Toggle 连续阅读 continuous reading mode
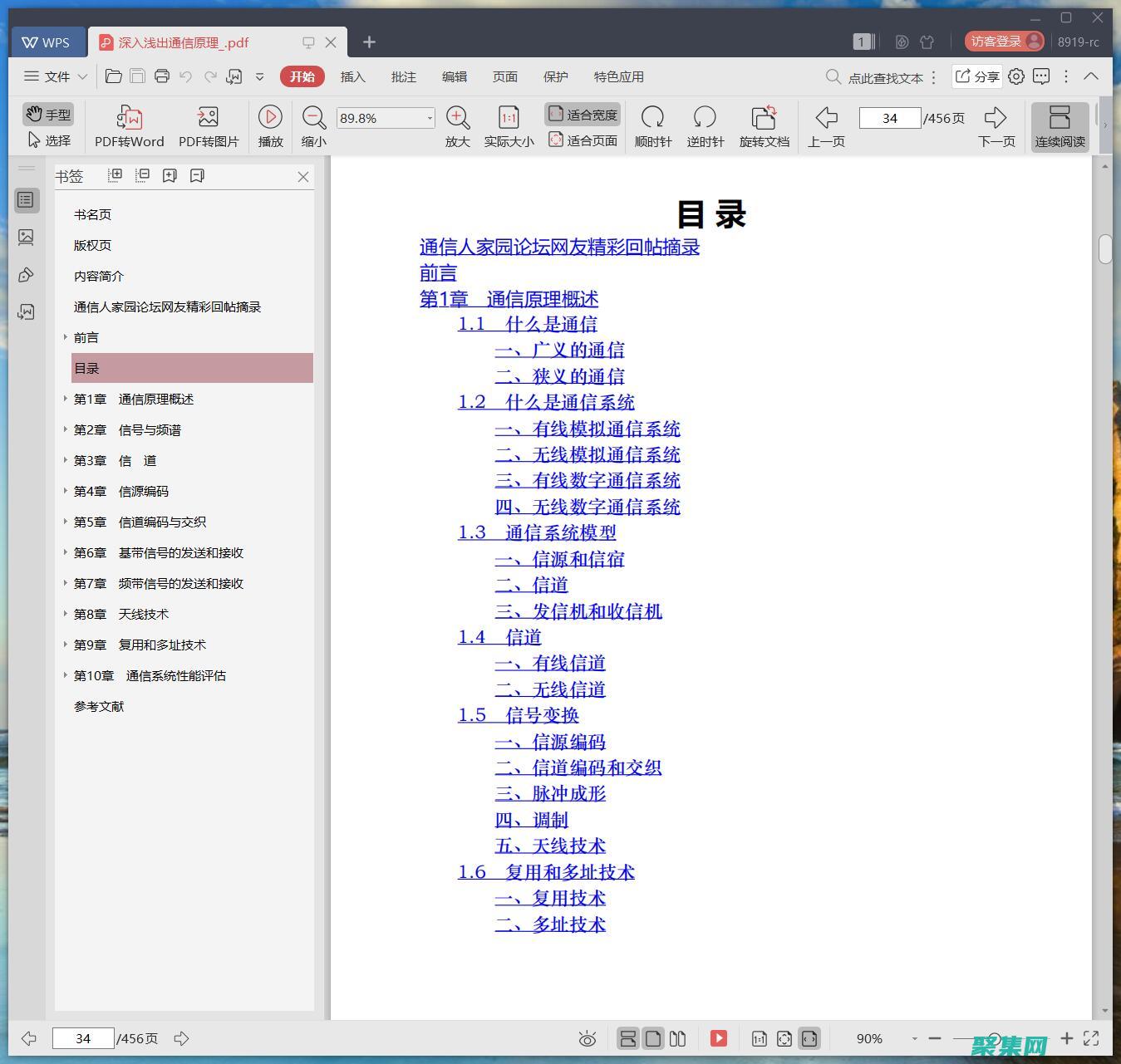Image resolution: width=1121 pixels, height=1064 pixels. (1060, 125)
